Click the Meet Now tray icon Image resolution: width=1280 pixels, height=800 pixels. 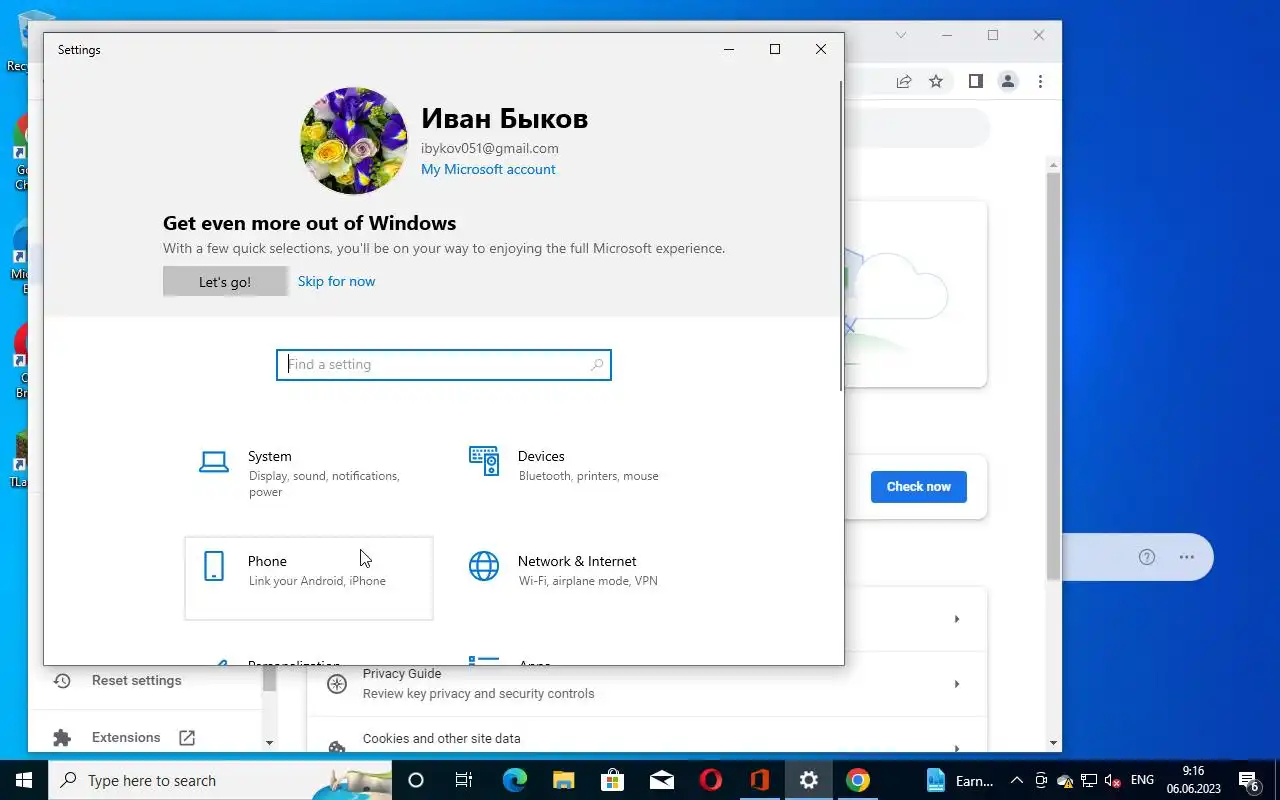pyautogui.click(x=1041, y=780)
